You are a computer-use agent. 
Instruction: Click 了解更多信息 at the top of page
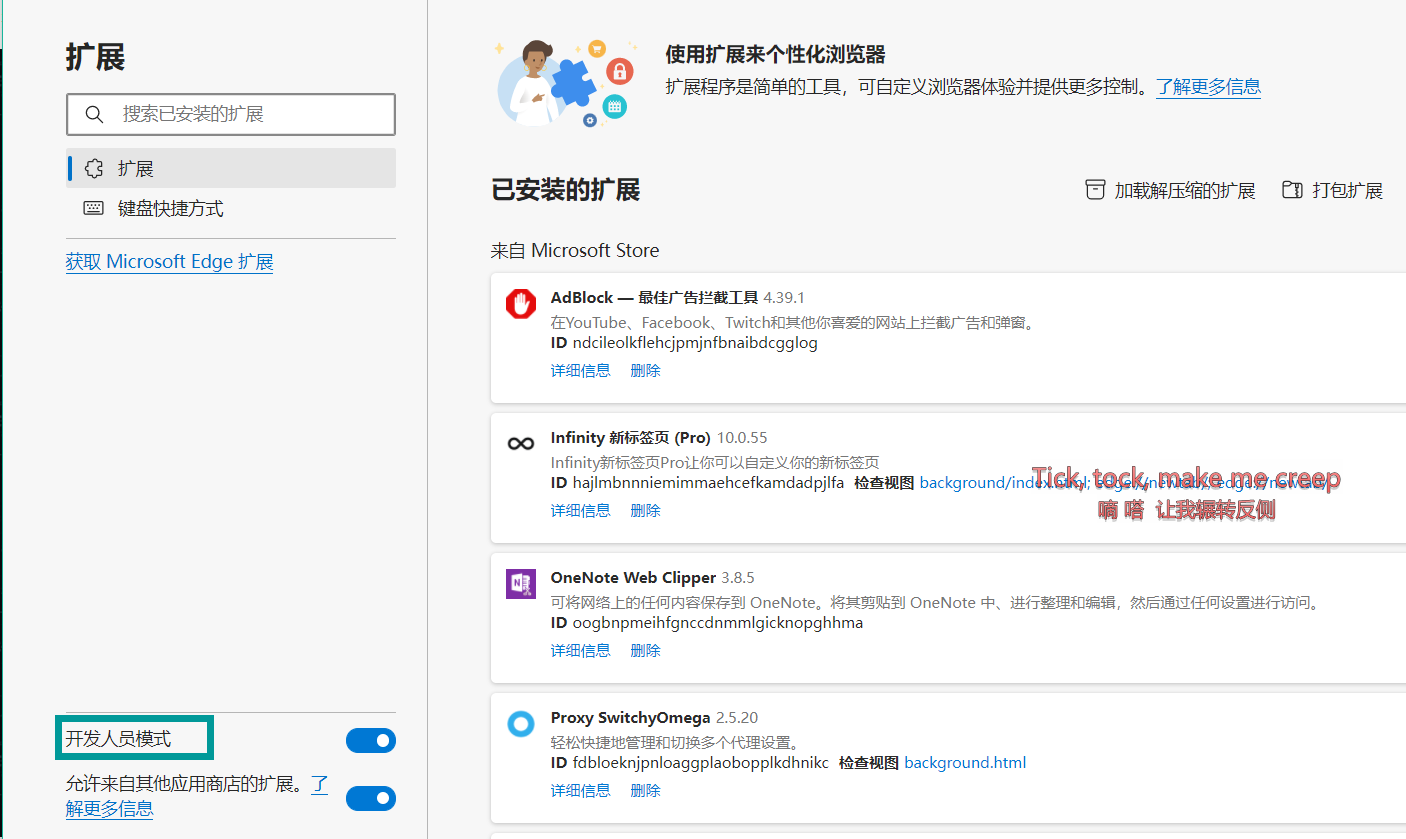pos(1208,87)
